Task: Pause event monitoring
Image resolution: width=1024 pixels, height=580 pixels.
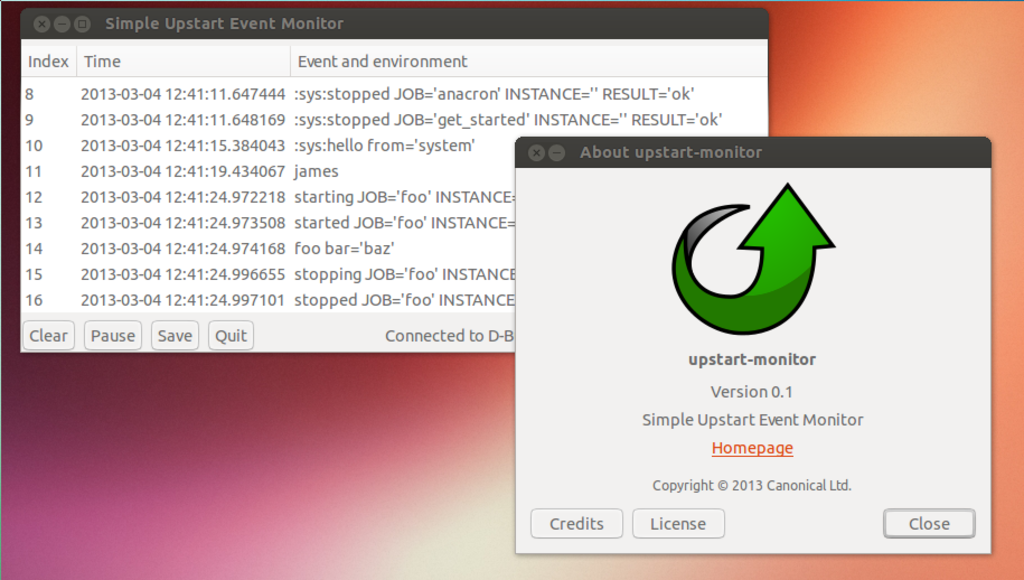Action: pos(112,336)
